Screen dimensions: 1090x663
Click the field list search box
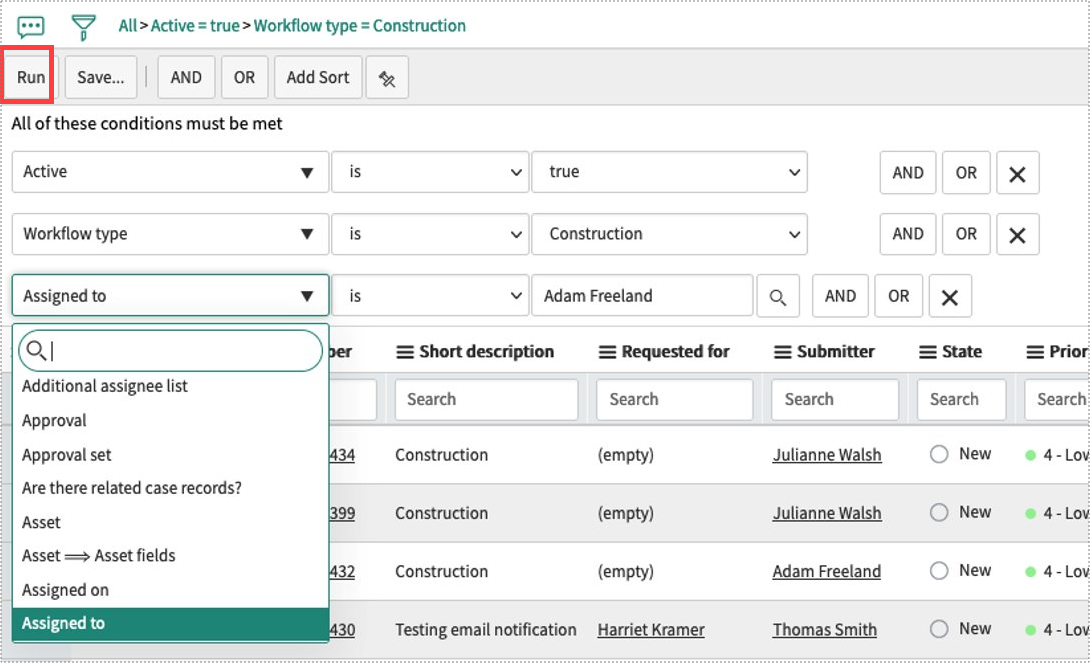170,350
